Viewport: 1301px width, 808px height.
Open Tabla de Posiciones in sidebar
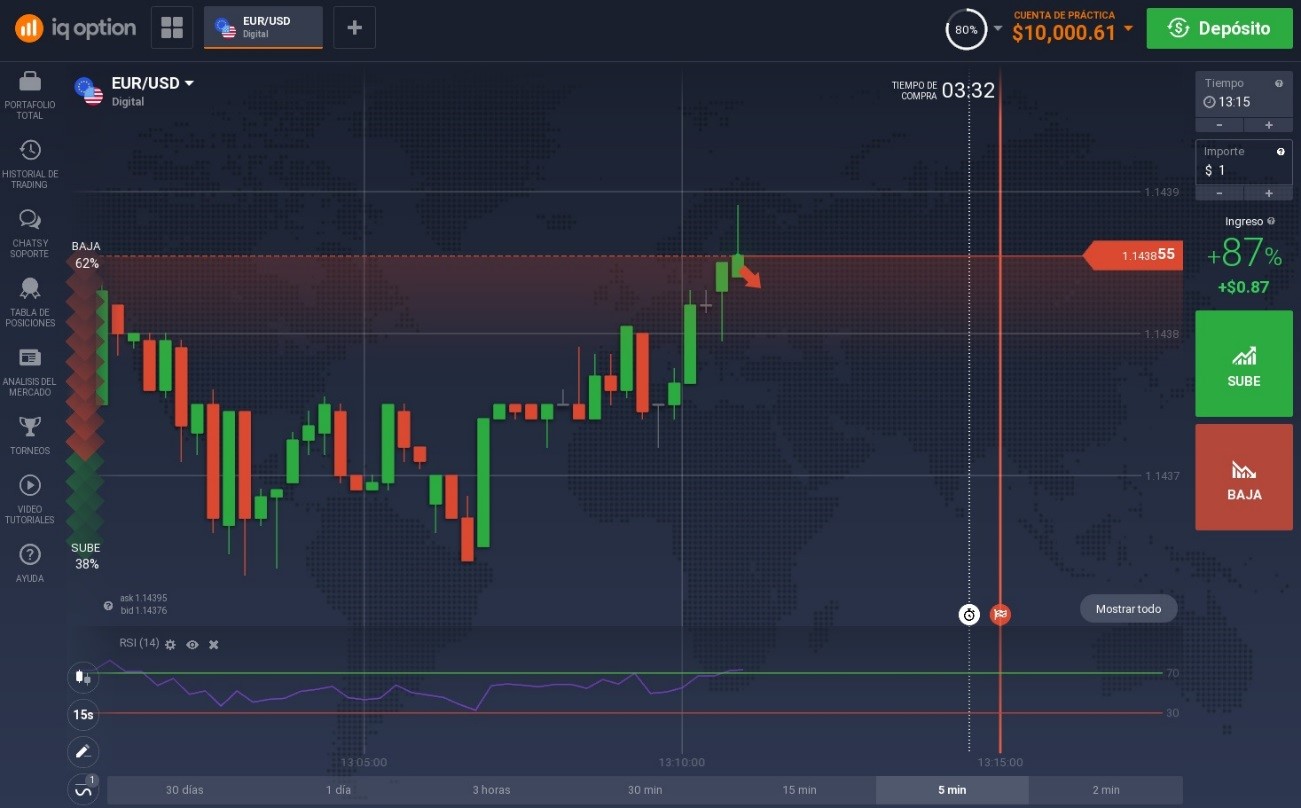(x=30, y=302)
